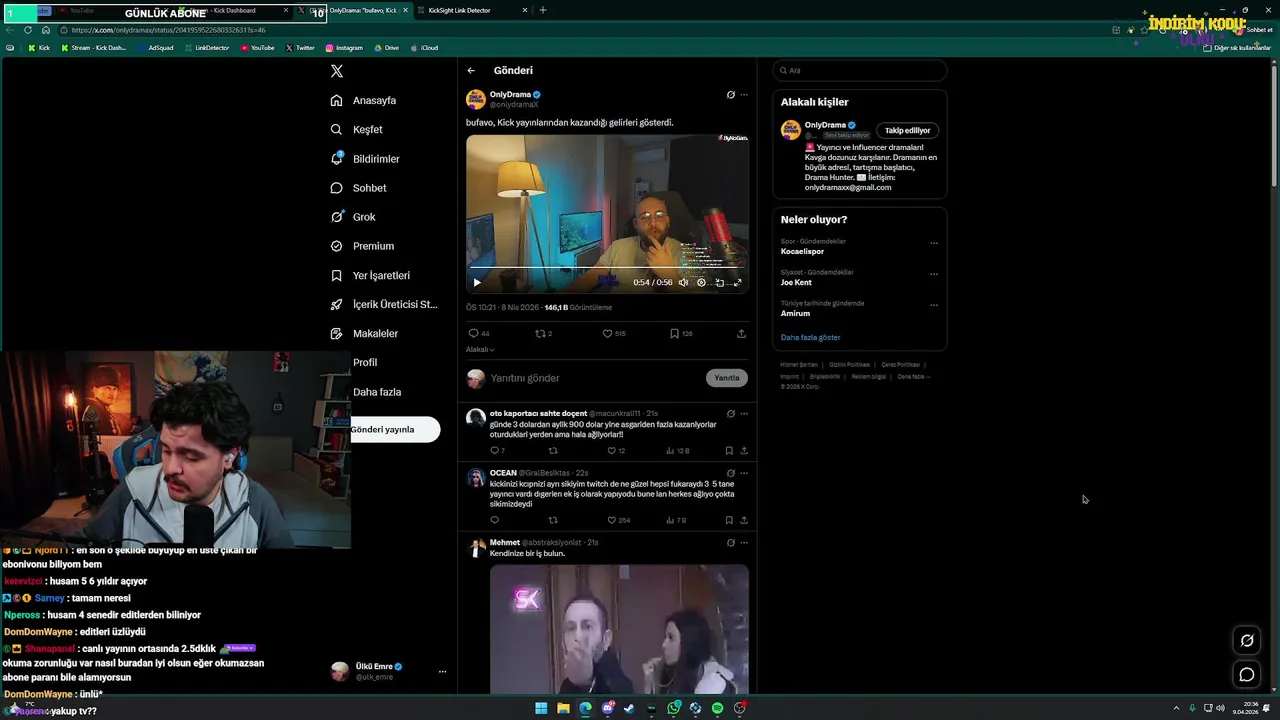Screen dimensions: 1280x720
Task: Play the bufavo video
Action: pyautogui.click(x=477, y=282)
